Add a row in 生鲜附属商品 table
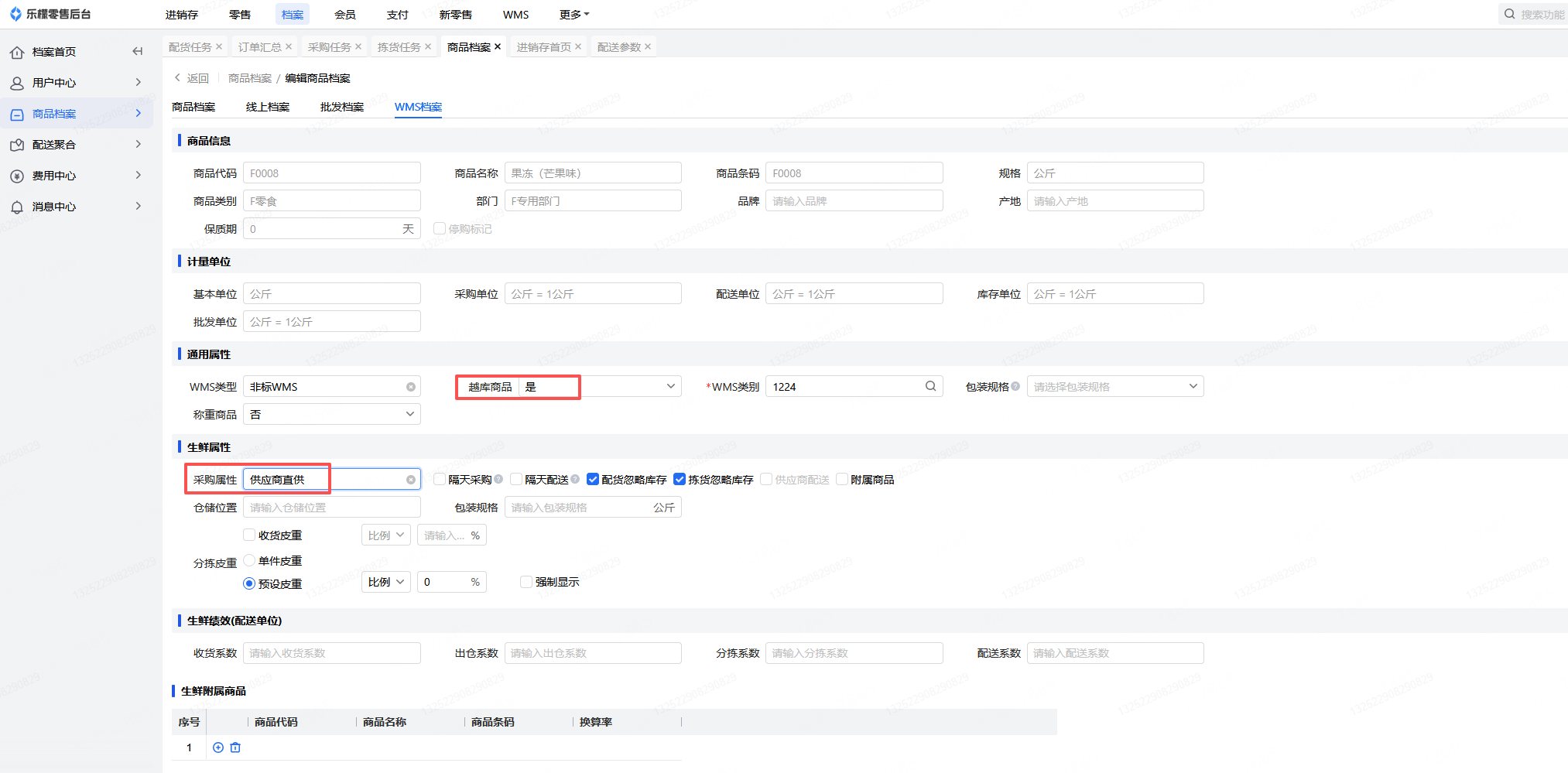The width and height of the screenshot is (1568, 773). click(218, 747)
